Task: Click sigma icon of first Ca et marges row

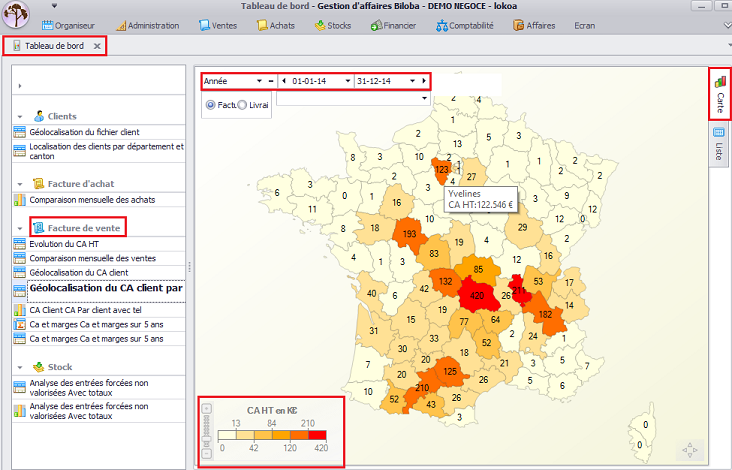Action: pos(20,324)
